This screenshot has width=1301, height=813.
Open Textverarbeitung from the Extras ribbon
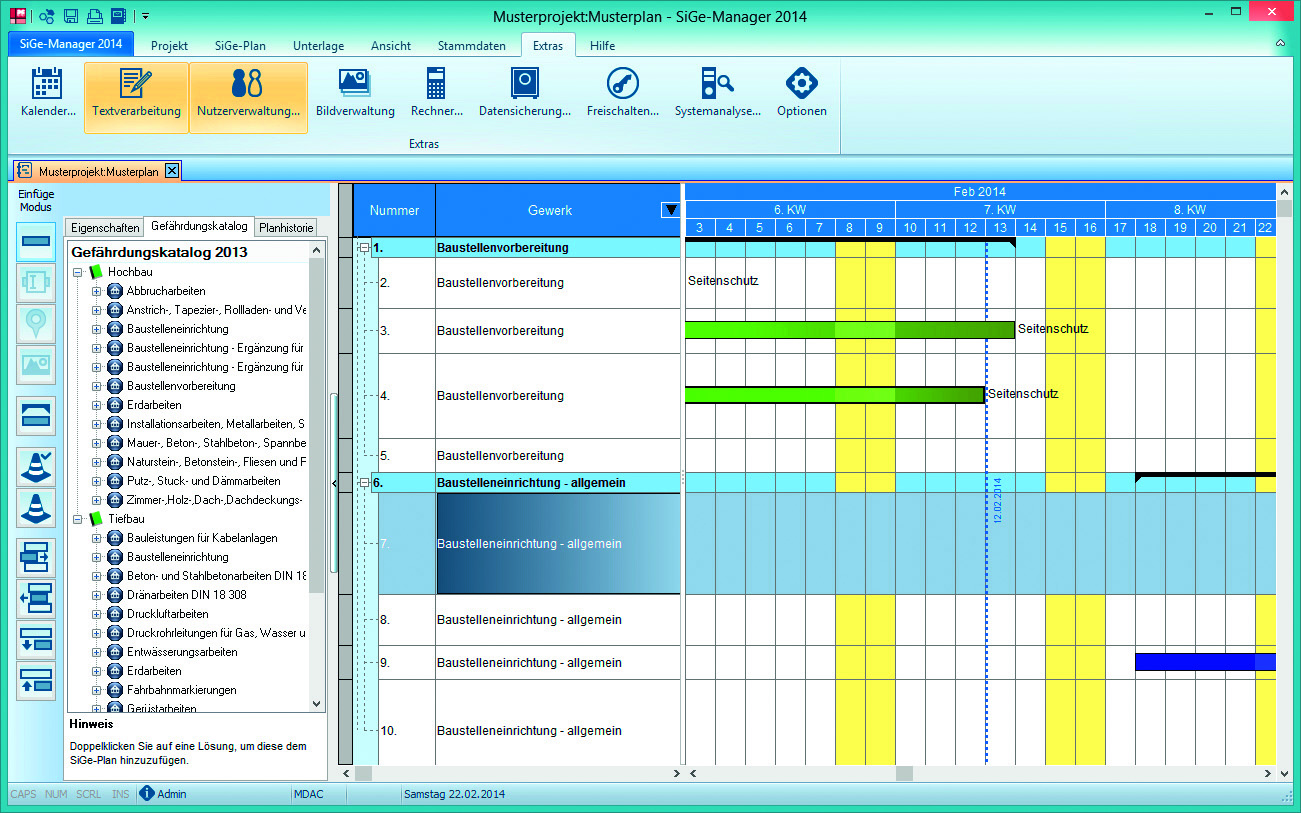136,95
